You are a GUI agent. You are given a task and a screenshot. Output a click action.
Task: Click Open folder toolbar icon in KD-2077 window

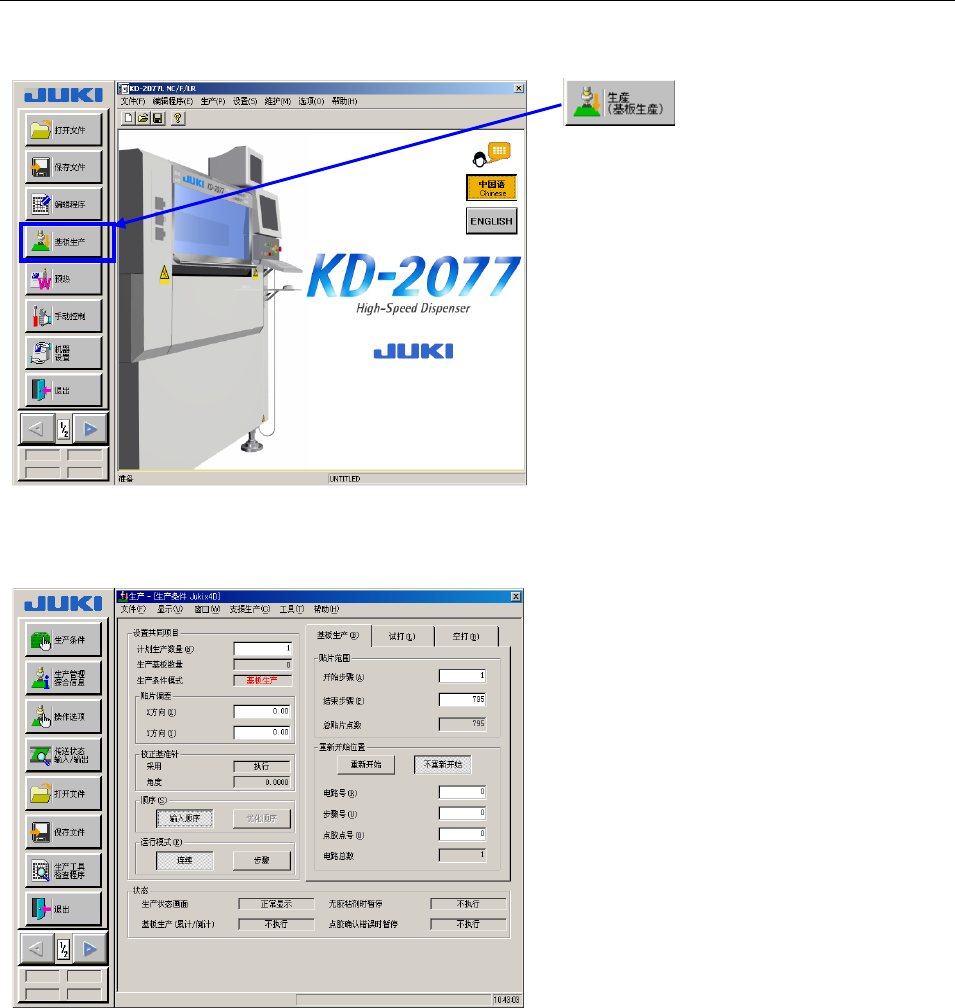coord(143,118)
